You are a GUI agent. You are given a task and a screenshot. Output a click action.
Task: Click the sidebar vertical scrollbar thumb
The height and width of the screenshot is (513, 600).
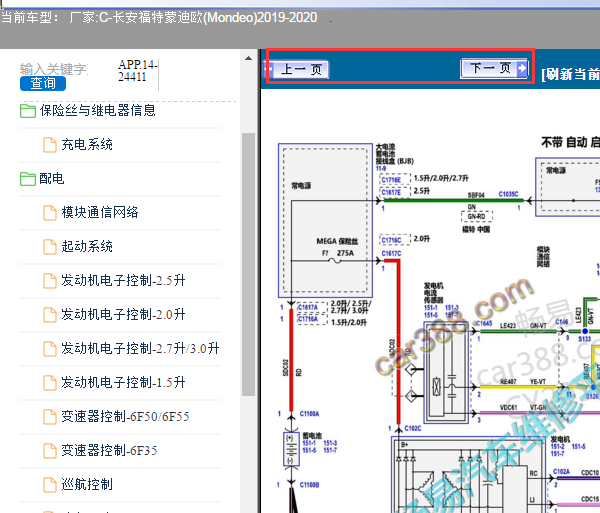[248, 264]
